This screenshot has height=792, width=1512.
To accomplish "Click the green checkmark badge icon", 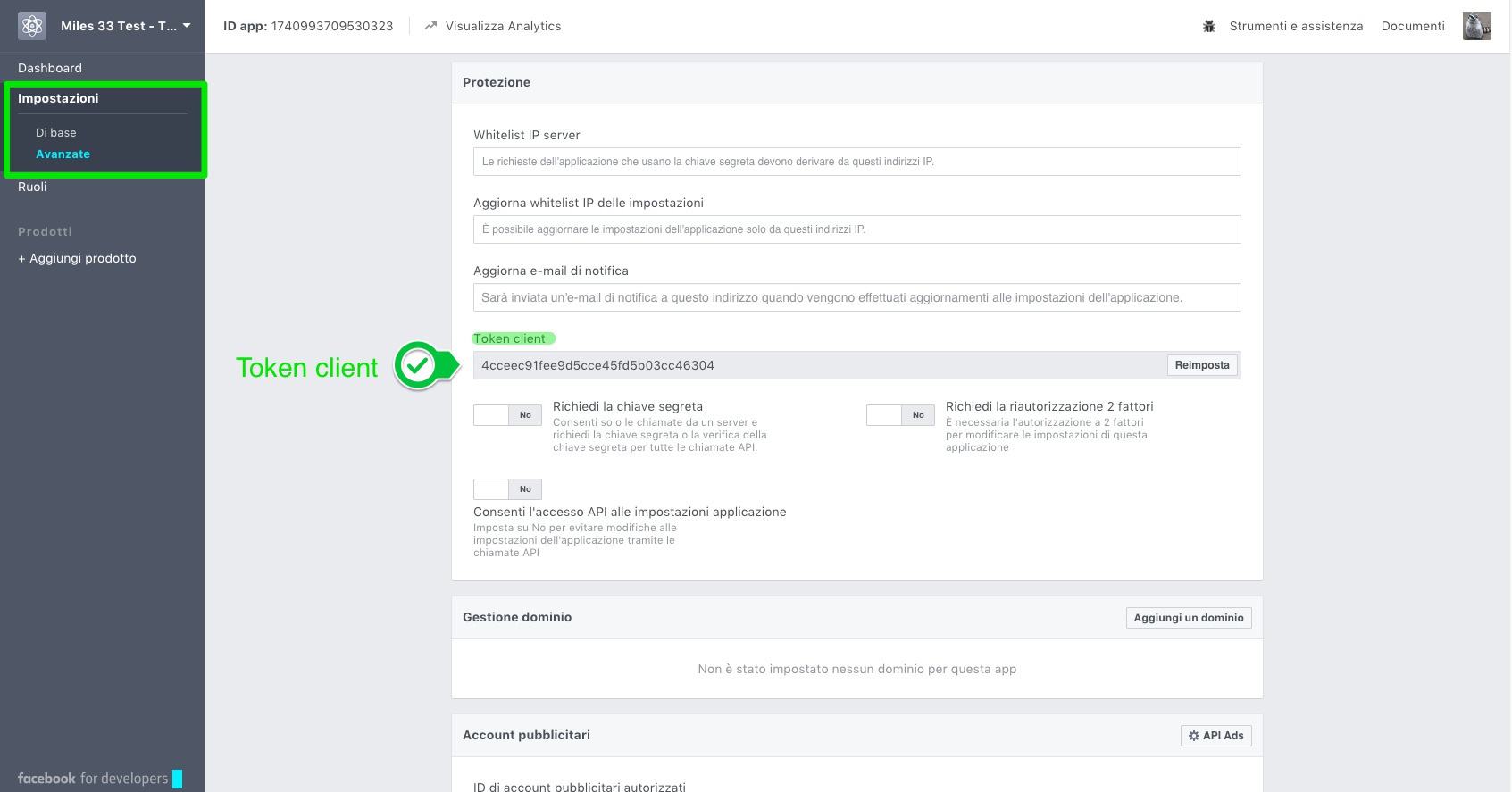I will tap(417, 365).
